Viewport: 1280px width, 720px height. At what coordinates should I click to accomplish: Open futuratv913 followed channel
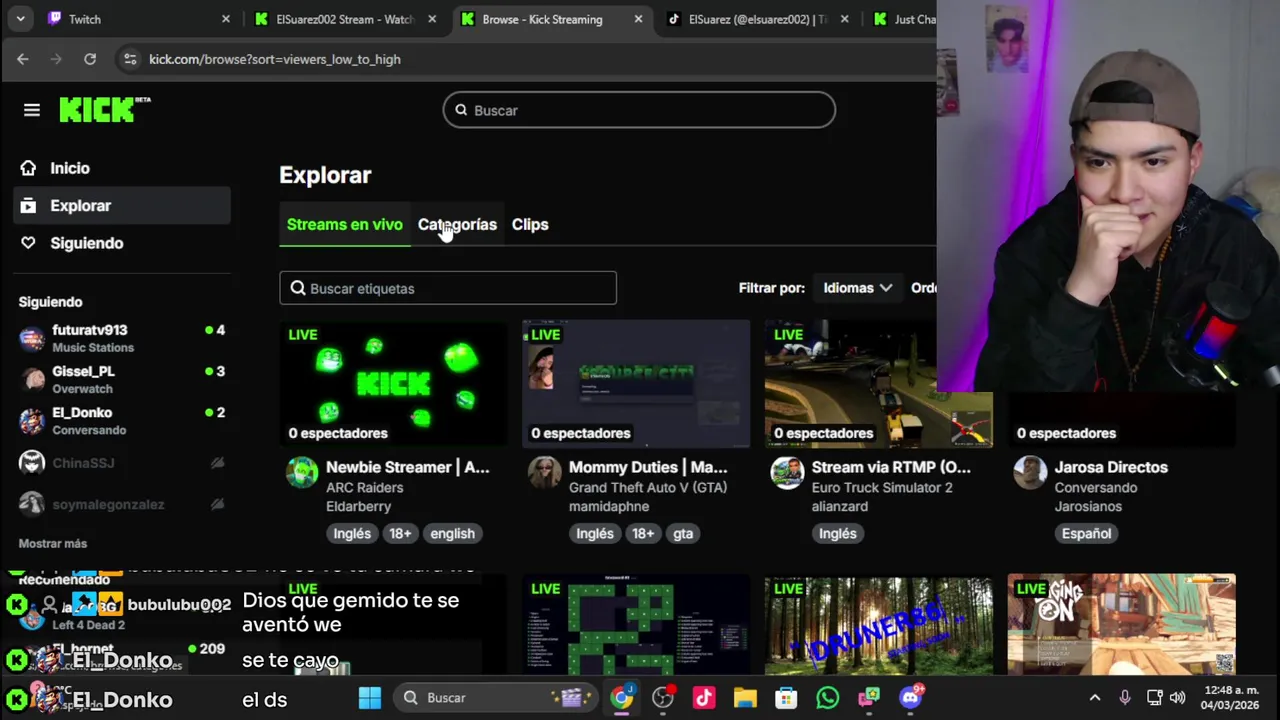click(x=122, y=338)
